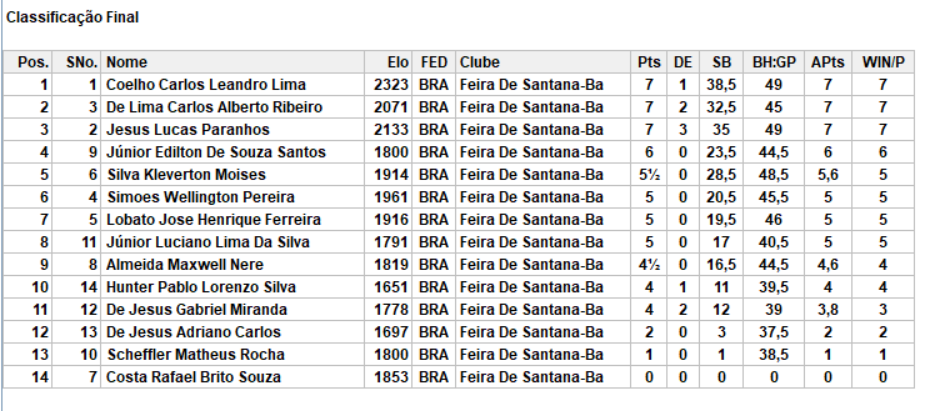Select Silva Kleverton Moises name
Image resolution: width=937 pixels, height=411 pixels.
pos(186,175)
